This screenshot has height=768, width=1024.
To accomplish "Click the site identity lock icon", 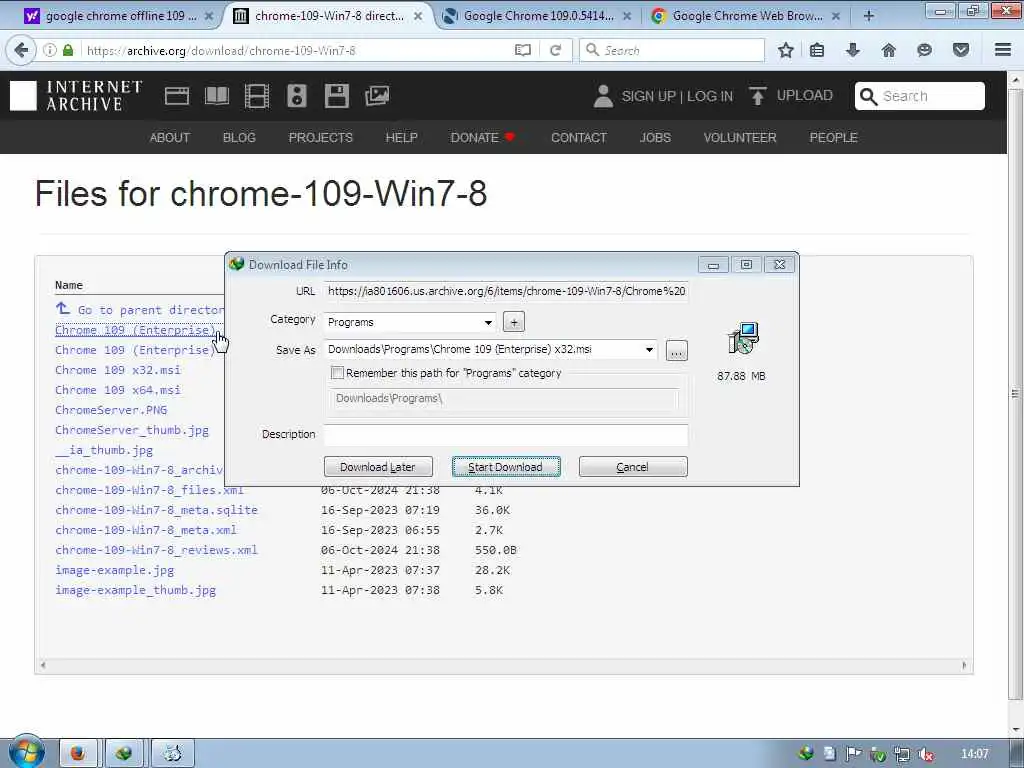I will (x=68, y=50).
